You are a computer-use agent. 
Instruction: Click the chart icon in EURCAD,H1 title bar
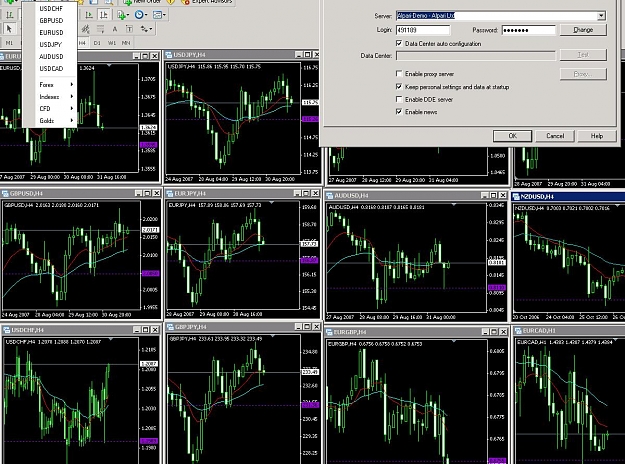pos(518,330)
